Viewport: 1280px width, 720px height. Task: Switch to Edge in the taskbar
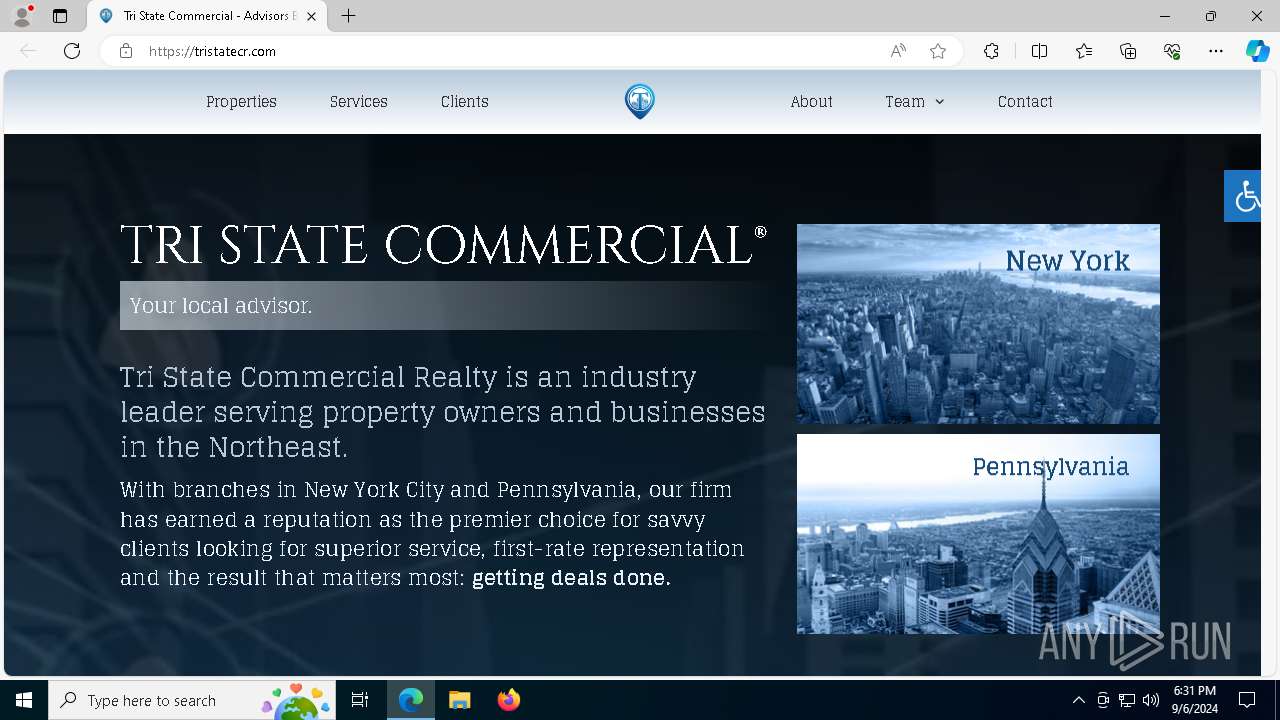[411, 700]
